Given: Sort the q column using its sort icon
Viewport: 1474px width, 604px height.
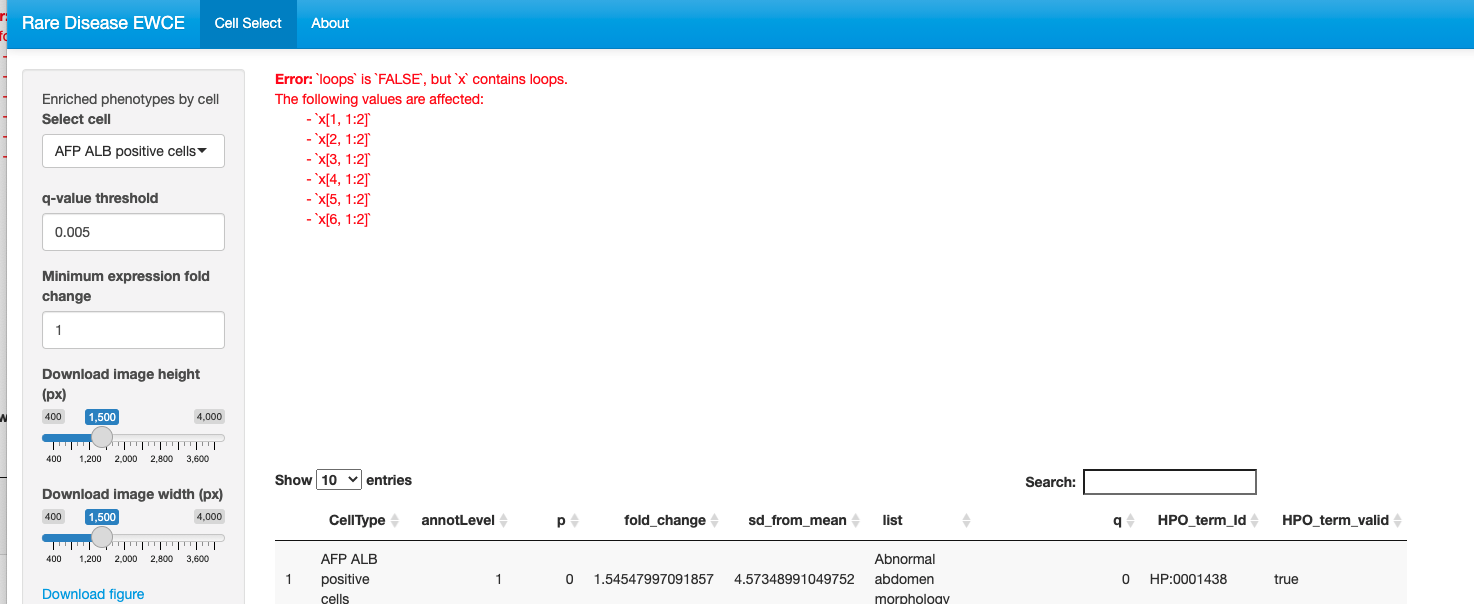Looking at the screenshot, I should click(1130, 519).
